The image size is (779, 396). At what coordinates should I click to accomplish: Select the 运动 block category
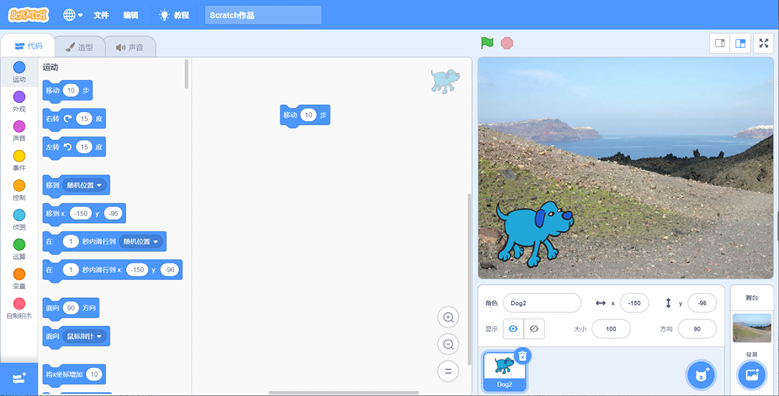19,72
